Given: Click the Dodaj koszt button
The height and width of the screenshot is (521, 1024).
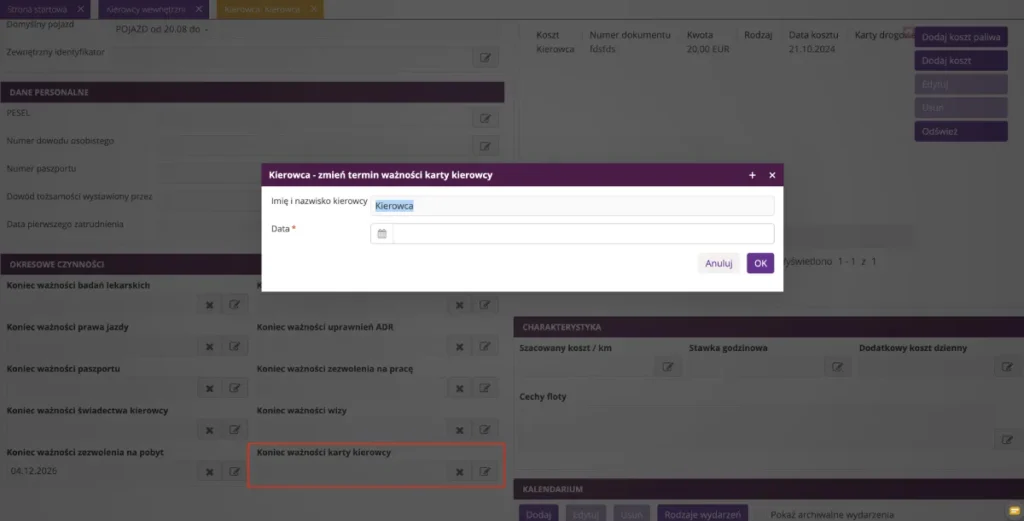Looking at the screenshot, I should tap(961, 60).
